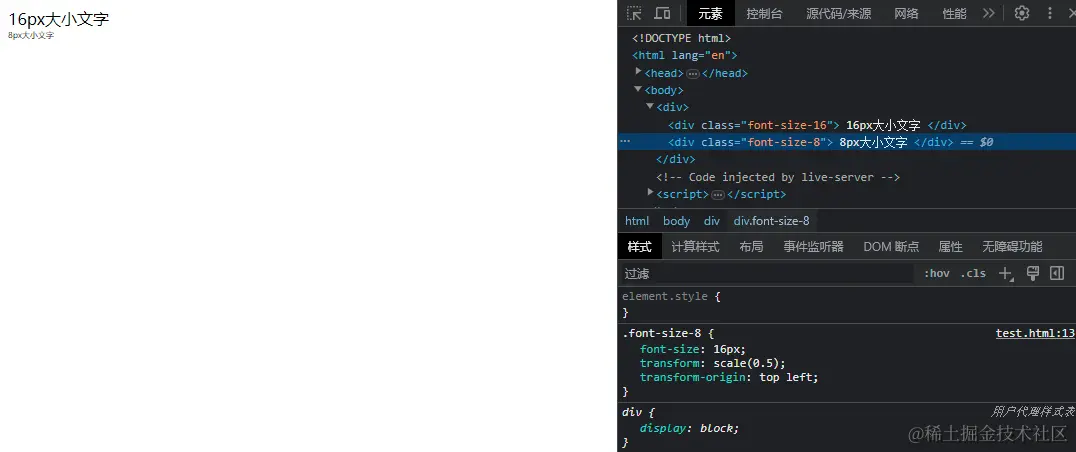Switch to the 样式 pane tab
Screen dimensions: 1076x452
tap(640, 246)
